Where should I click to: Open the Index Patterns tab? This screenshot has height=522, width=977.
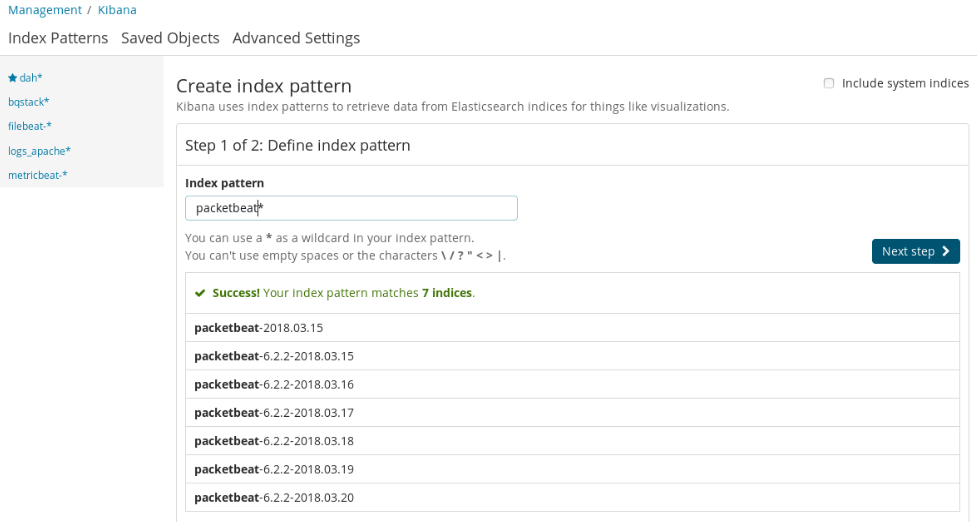tap(58, 38)
